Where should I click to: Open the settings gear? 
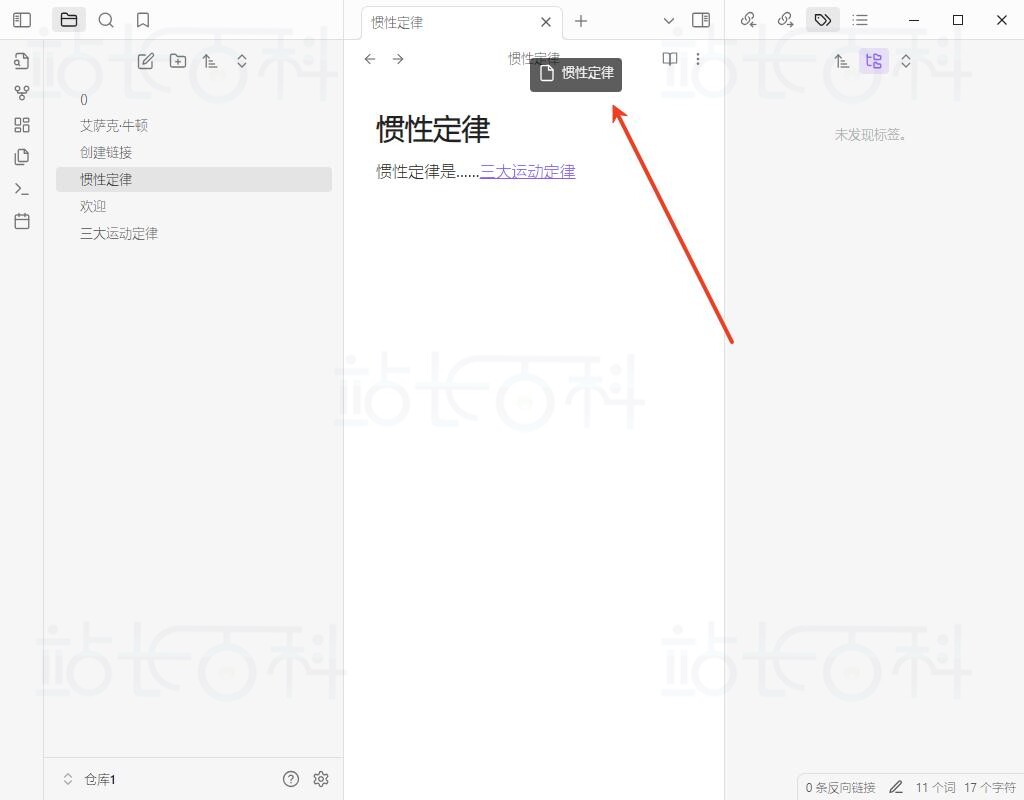click(x=321, y=779)
